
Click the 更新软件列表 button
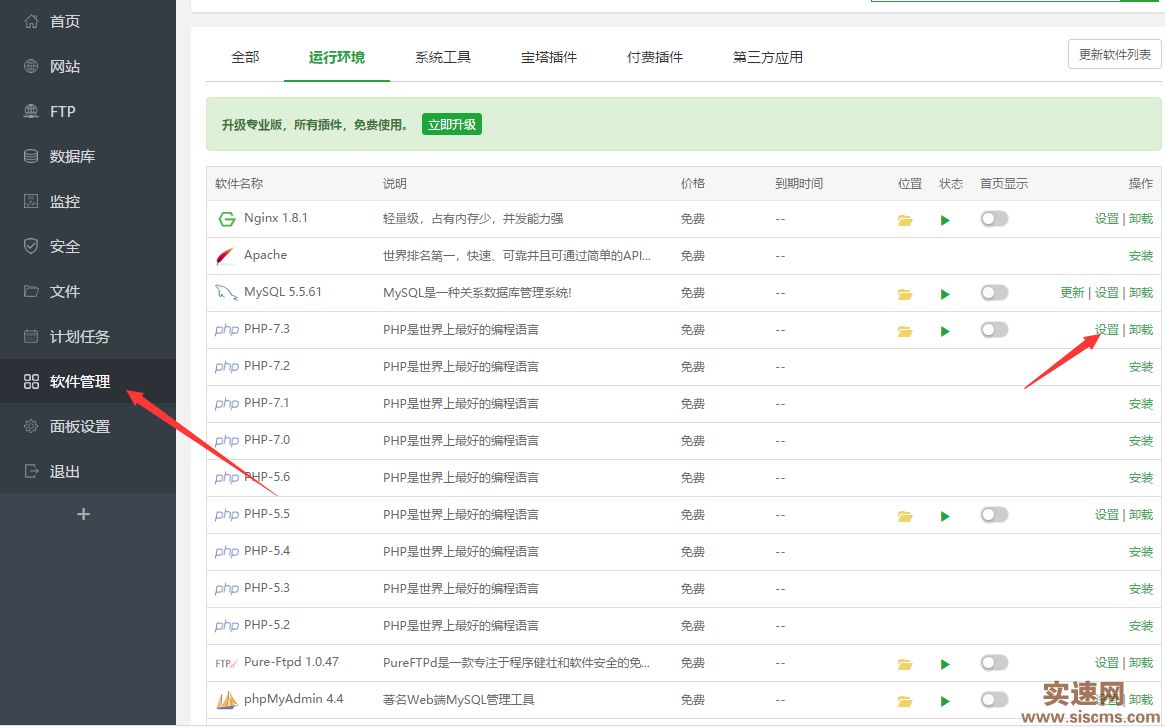point(1114,54)
